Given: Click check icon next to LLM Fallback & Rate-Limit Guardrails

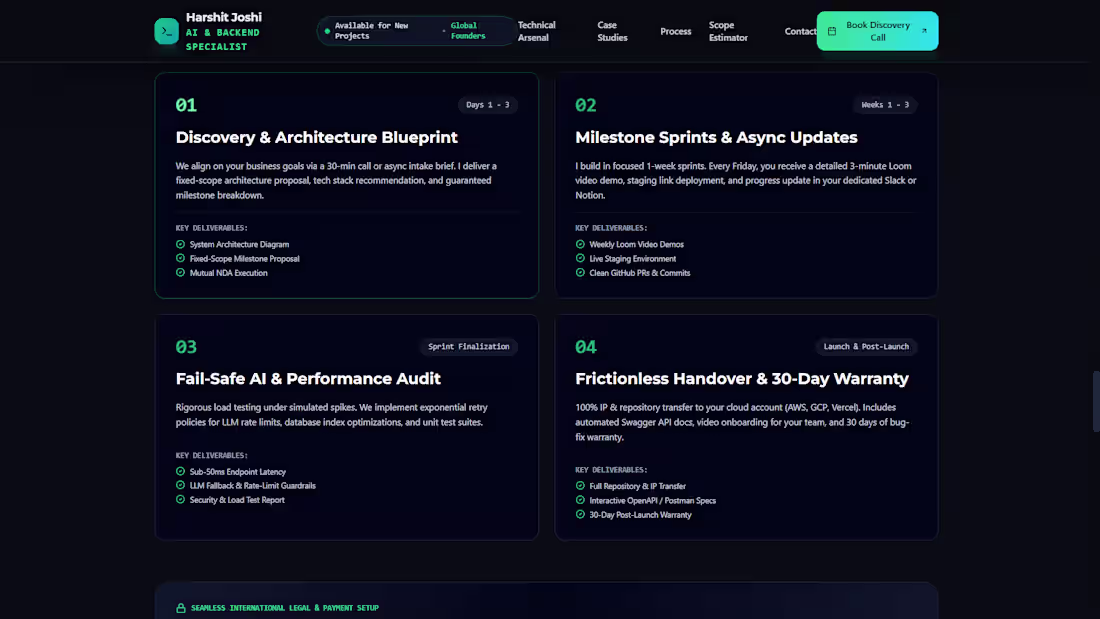Looking at the screenshot, I should click(180, 485).
